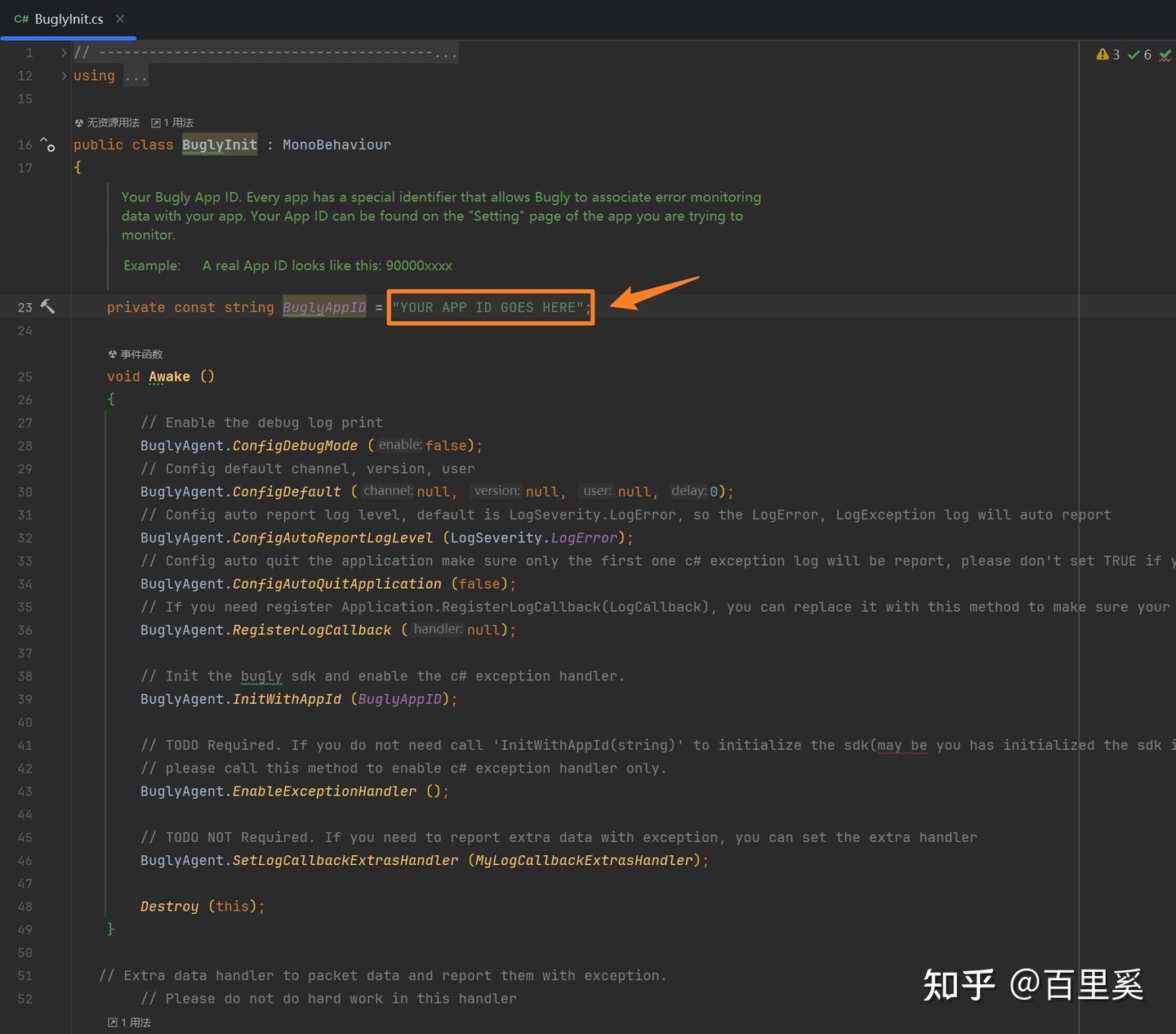Click the Awake method name

(169, 377)
